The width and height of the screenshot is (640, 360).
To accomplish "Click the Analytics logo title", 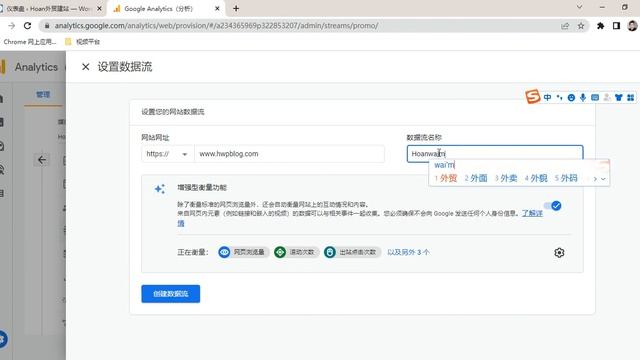I will coord(36,67).
